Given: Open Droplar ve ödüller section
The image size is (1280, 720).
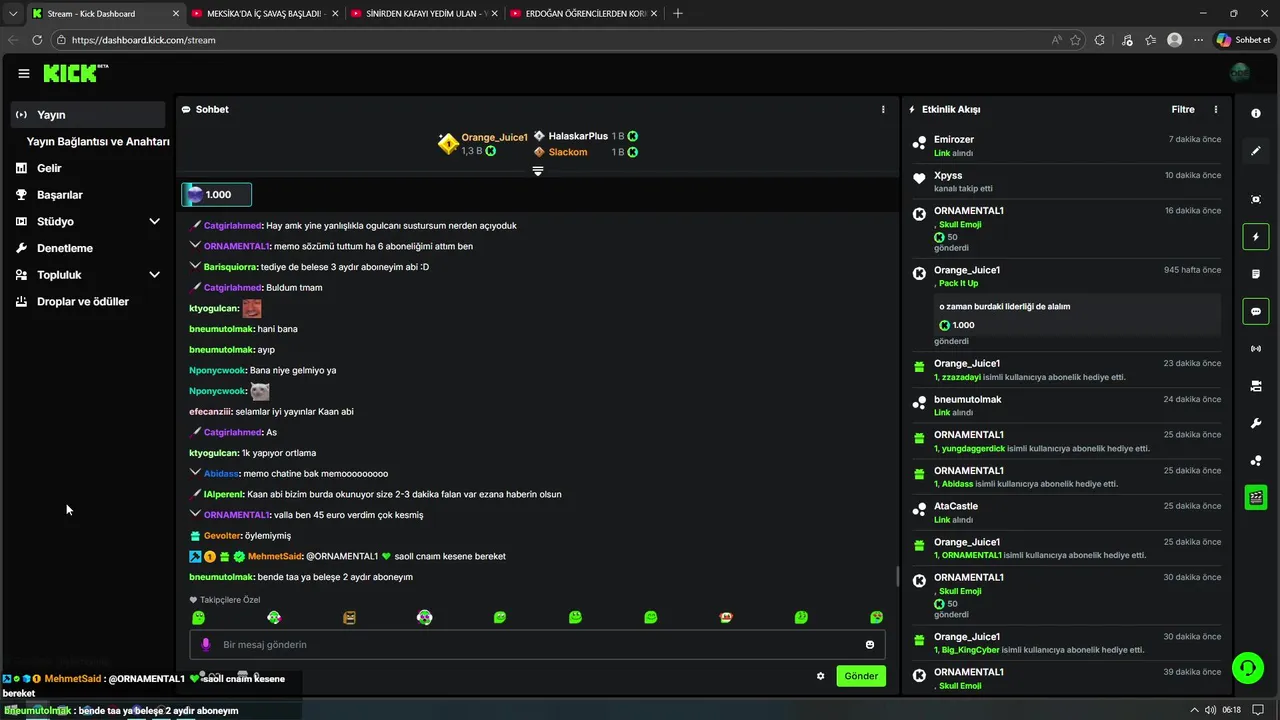Looking at the screenshot, I should 82,301.
